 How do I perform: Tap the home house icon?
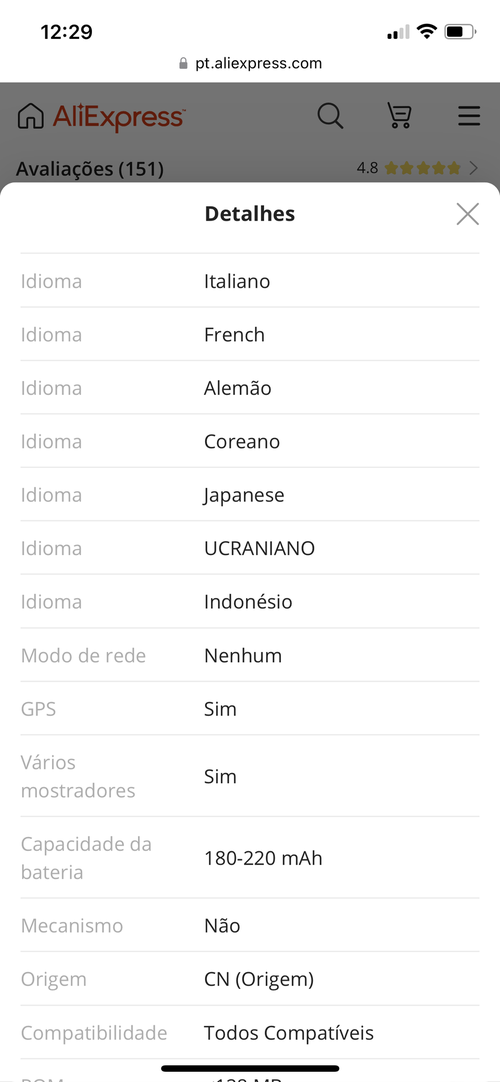[x=30, y=116]
